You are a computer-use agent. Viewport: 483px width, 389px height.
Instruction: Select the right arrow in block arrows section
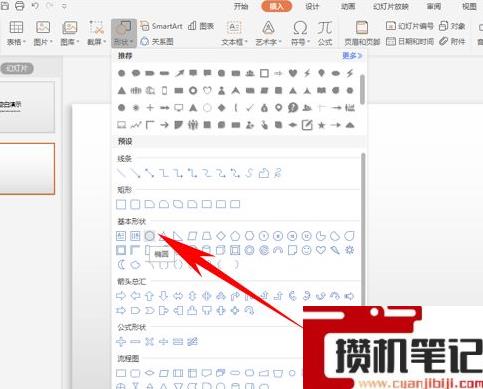(x=121, y=296)
